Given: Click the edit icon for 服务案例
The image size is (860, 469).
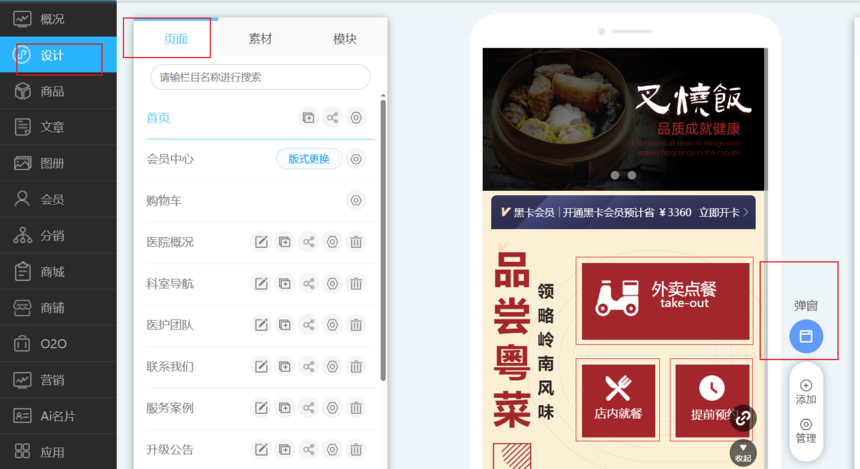Looking at the screenshot, I should (261, 408).
